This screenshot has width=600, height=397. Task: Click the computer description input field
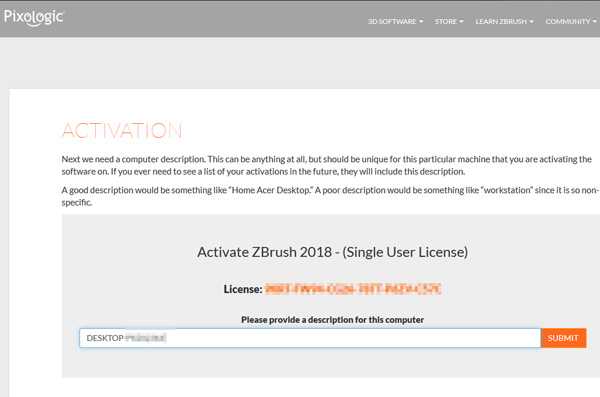pos(310,338)
